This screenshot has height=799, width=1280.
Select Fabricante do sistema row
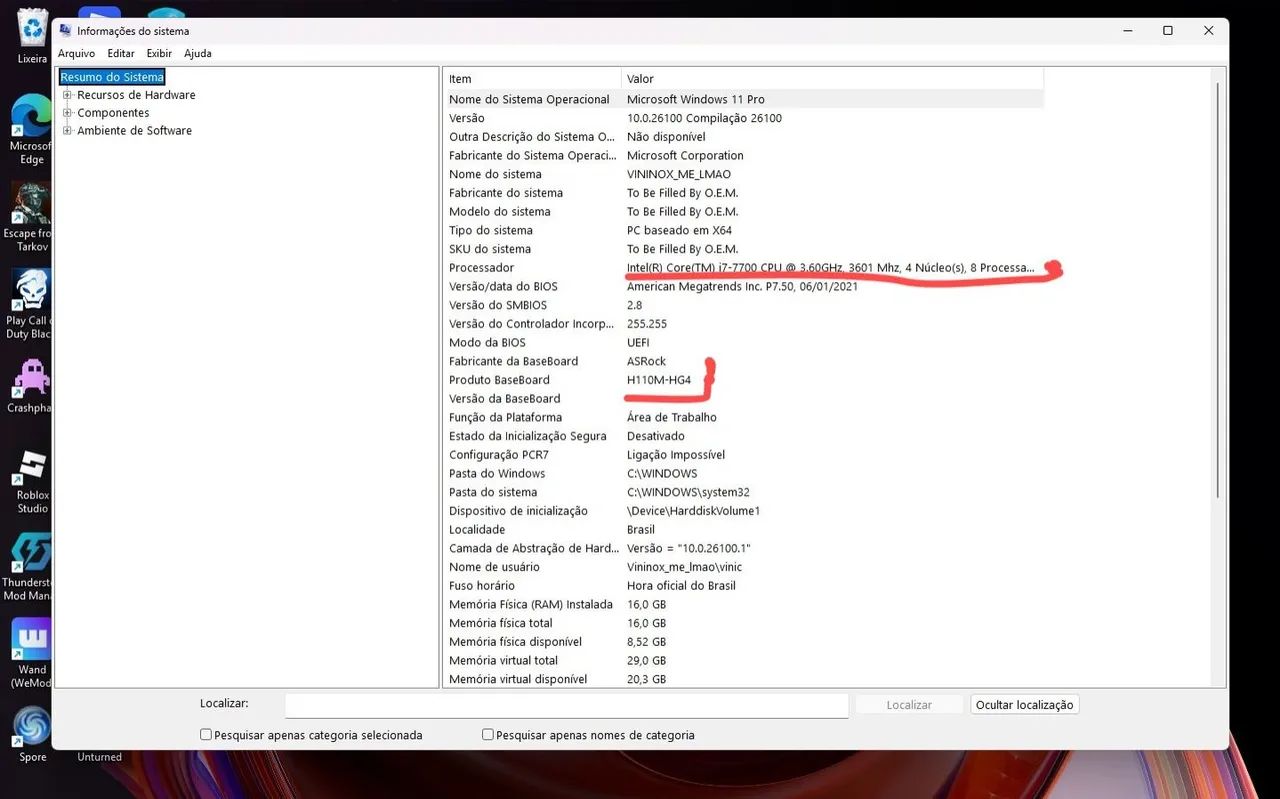pyautogui.click(x=744, y=193)
